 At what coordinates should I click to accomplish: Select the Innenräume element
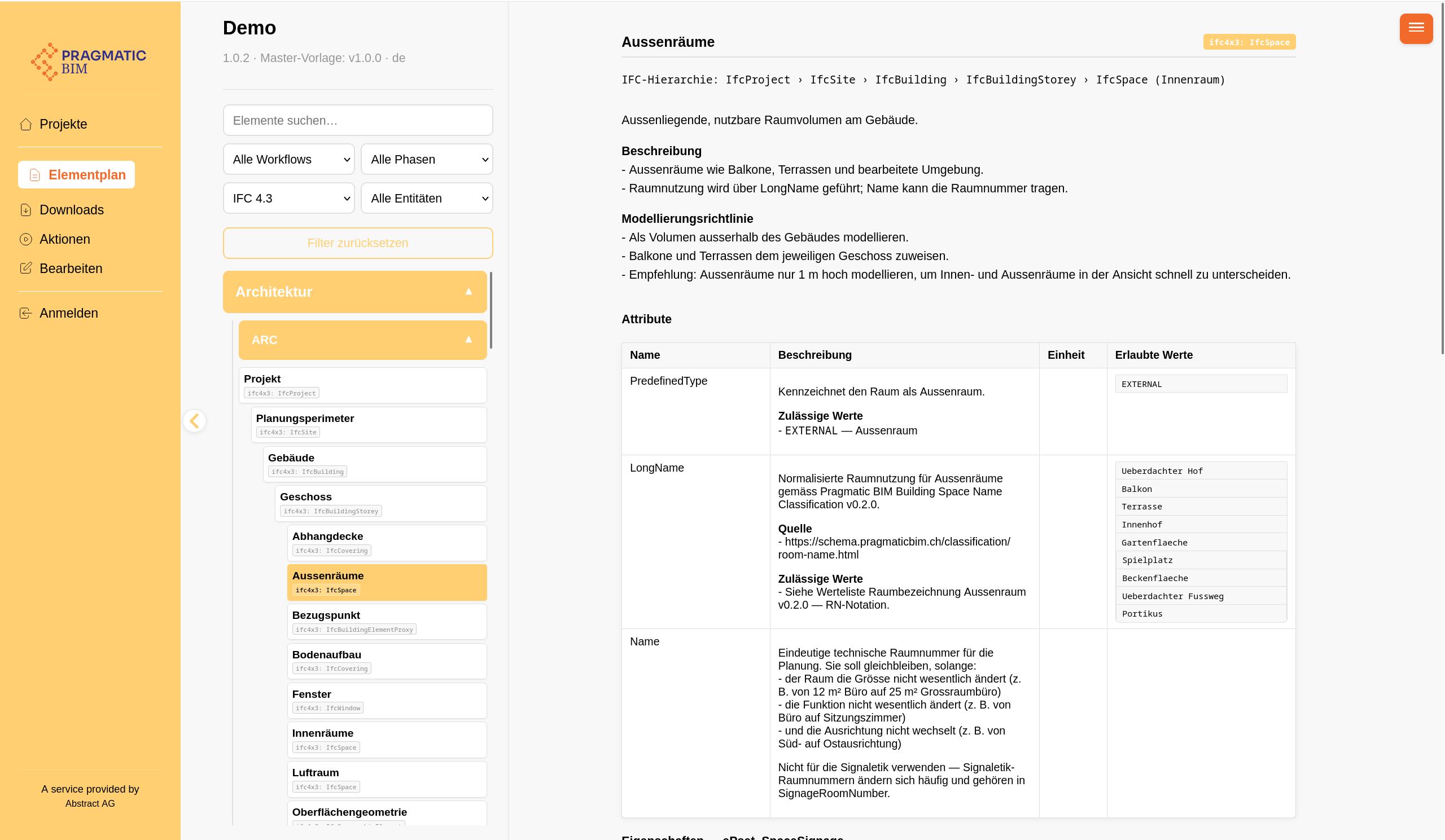tap(387, 740)
